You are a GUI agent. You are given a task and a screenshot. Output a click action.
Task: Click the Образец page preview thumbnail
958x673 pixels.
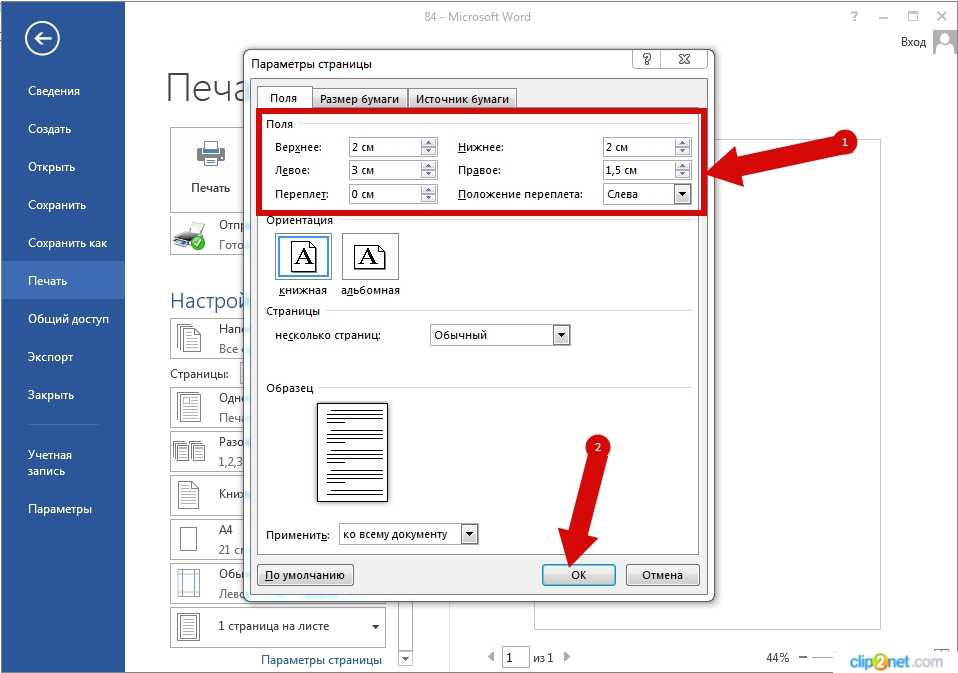coord(353,452)
